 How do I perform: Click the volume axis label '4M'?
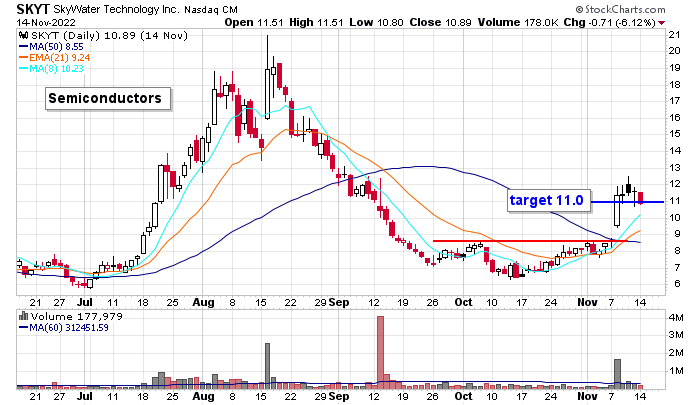coord(675,317)
